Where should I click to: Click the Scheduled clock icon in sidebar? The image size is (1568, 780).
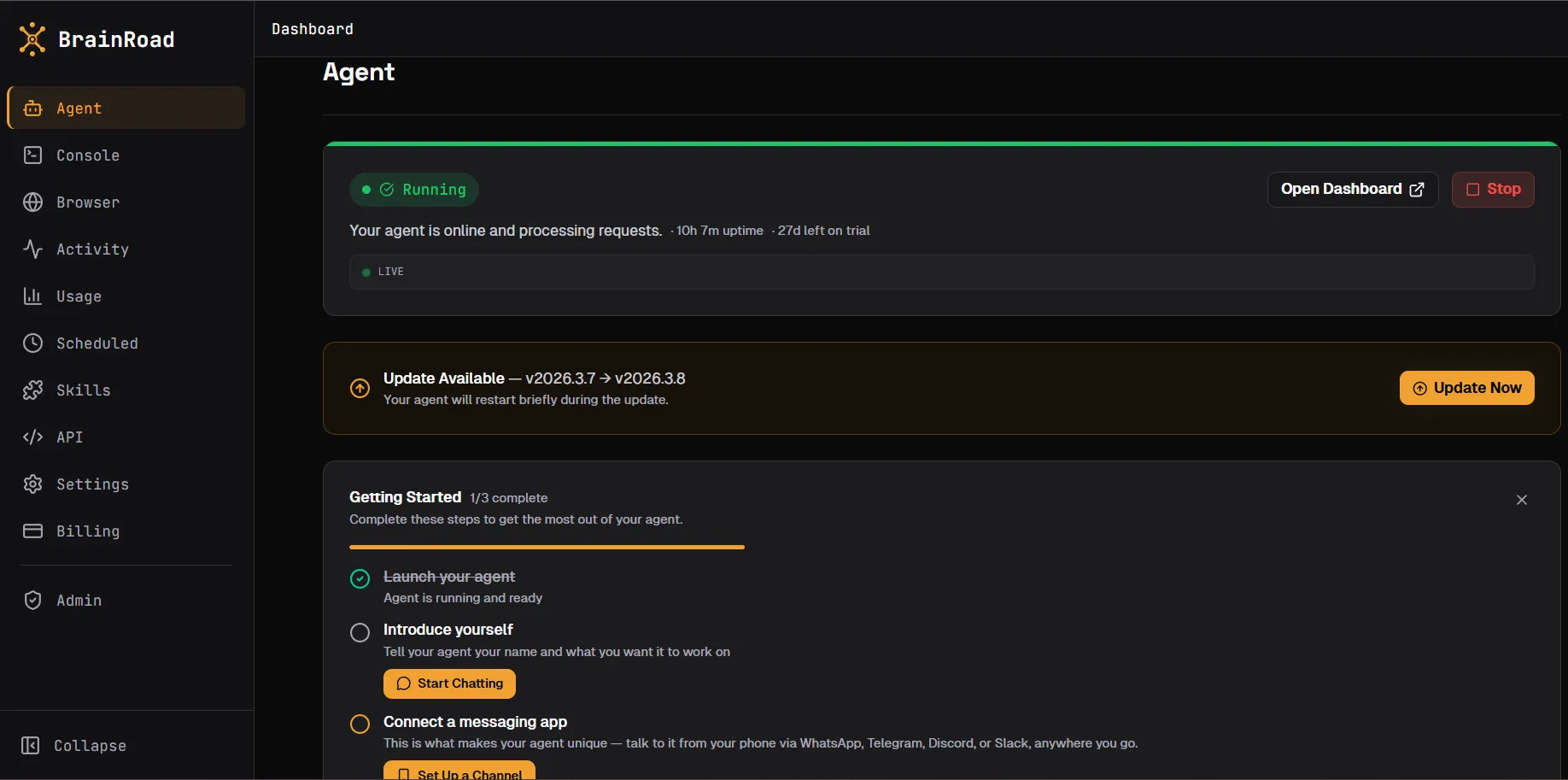pyautogui.click(x=33, y=343)
